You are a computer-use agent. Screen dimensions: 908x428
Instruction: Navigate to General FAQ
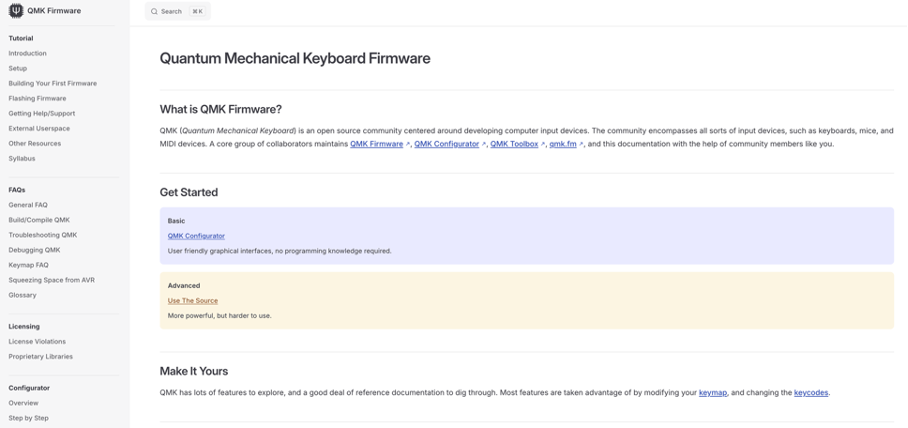pos(28,205)
